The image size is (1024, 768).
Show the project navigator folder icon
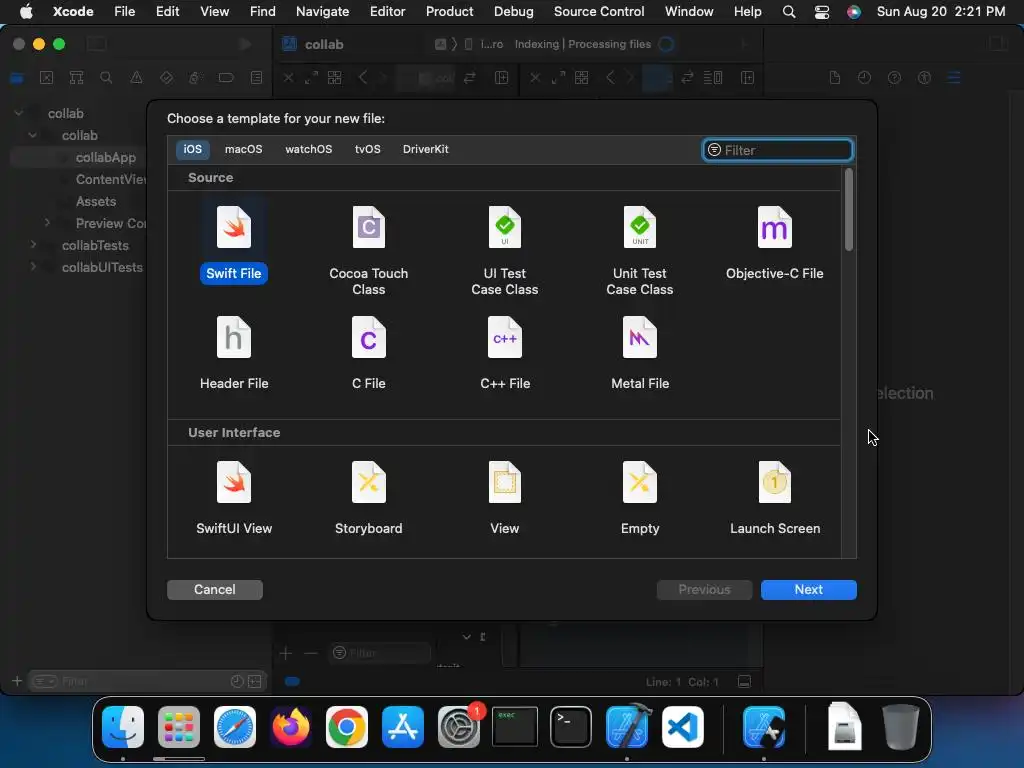click(x=17, y=78)
